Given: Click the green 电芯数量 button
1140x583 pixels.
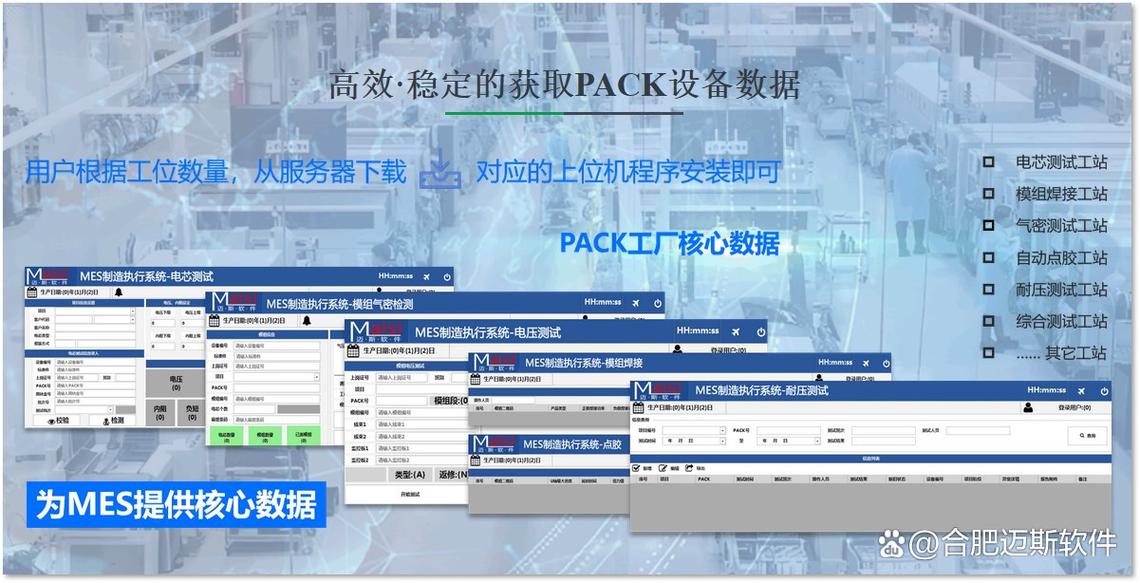Looking at the screenshot, I should click(x=227, y=435).
